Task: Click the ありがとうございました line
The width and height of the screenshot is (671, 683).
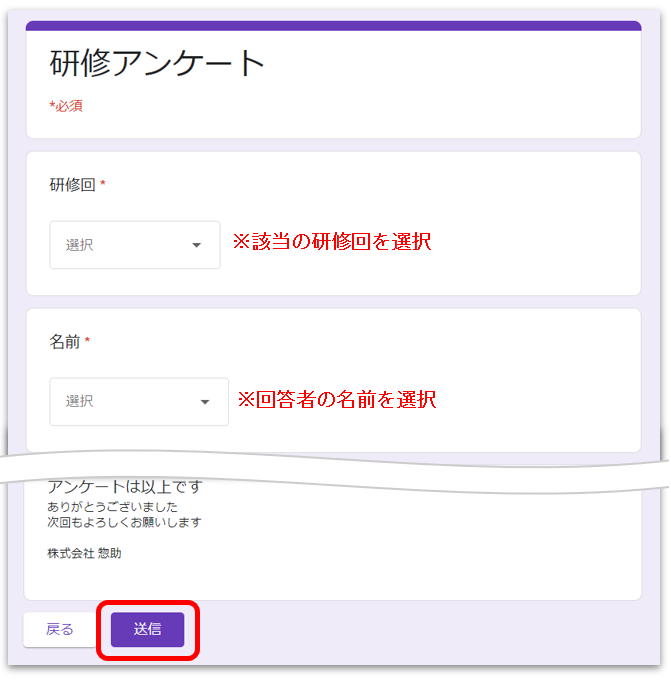Action: click(x=112, y=507)
